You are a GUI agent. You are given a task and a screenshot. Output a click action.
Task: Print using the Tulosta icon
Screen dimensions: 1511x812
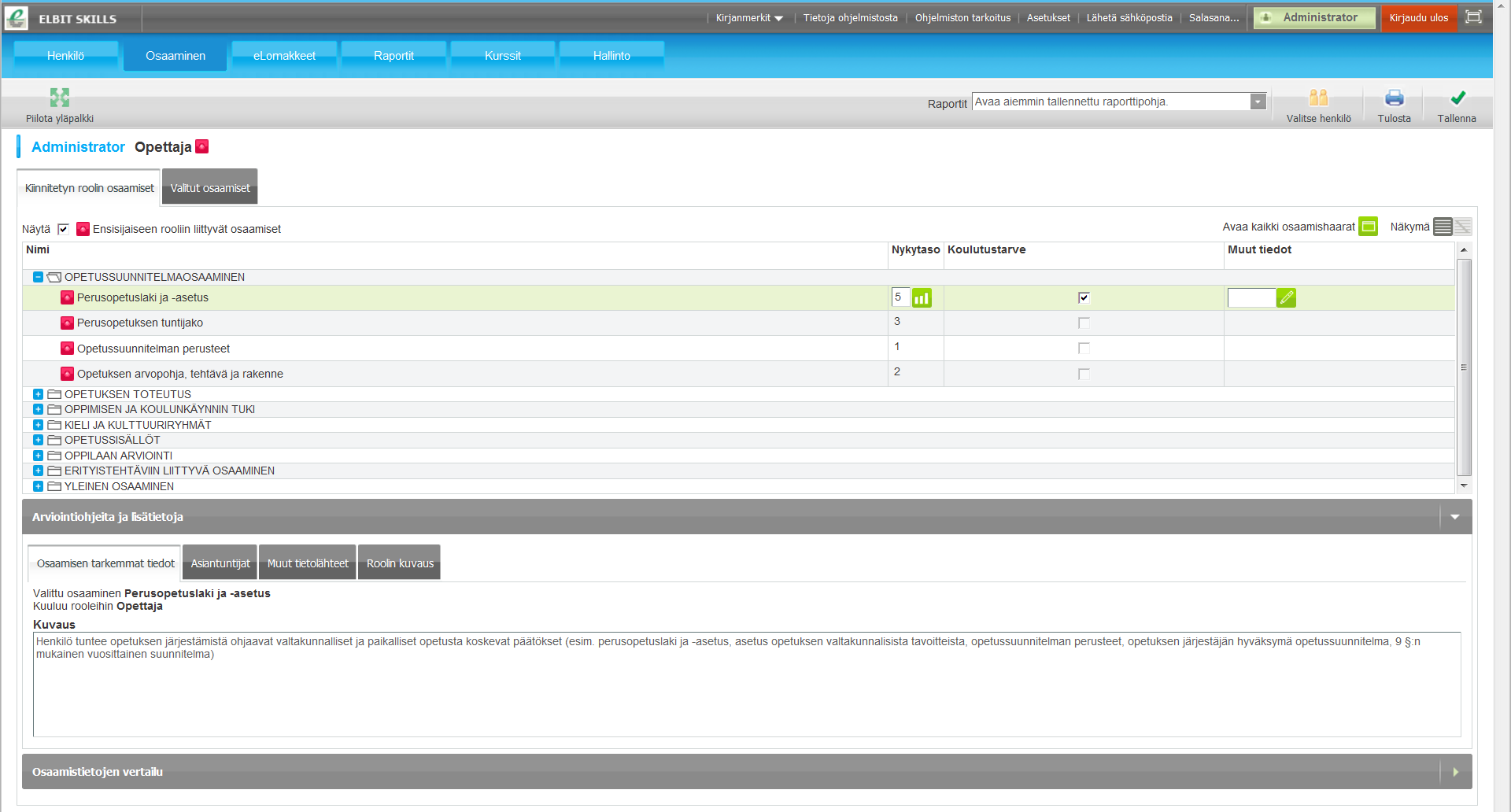pyautogui.click(x=1394, y=98)
